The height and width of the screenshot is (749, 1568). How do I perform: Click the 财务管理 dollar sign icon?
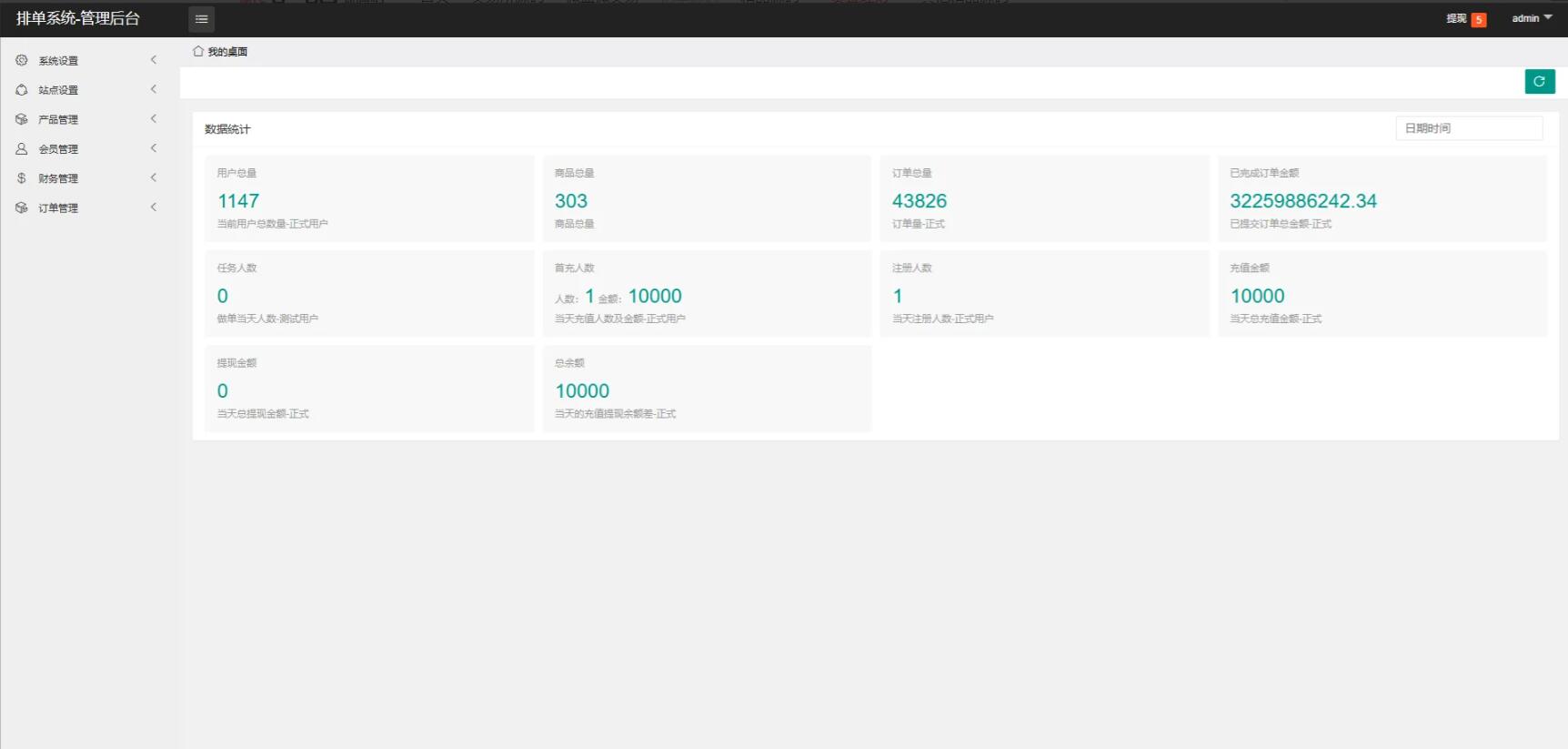(x=22, y=178)
